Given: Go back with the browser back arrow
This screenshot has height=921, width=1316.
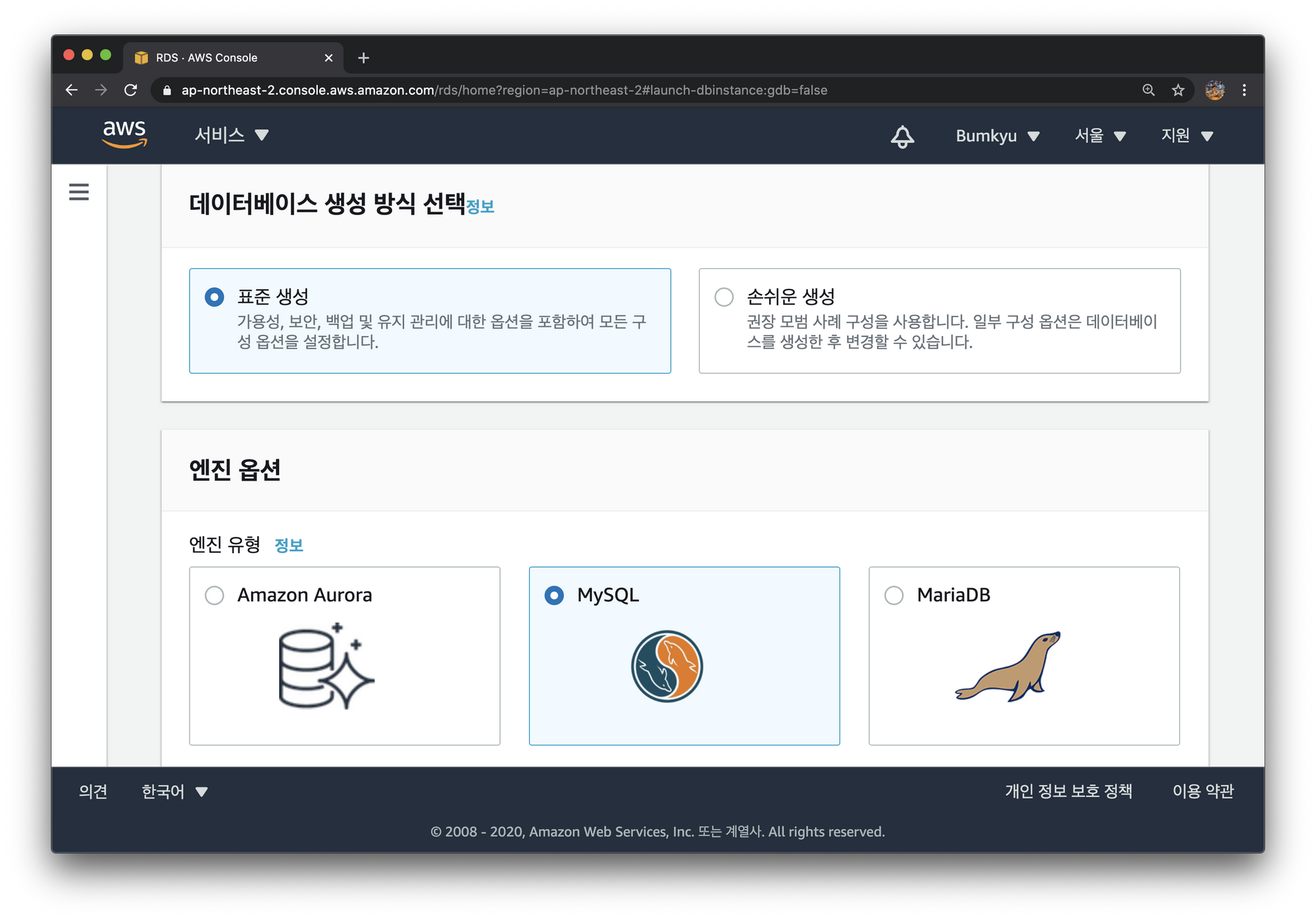Looking at the screenshot, I should coord(72,90).
